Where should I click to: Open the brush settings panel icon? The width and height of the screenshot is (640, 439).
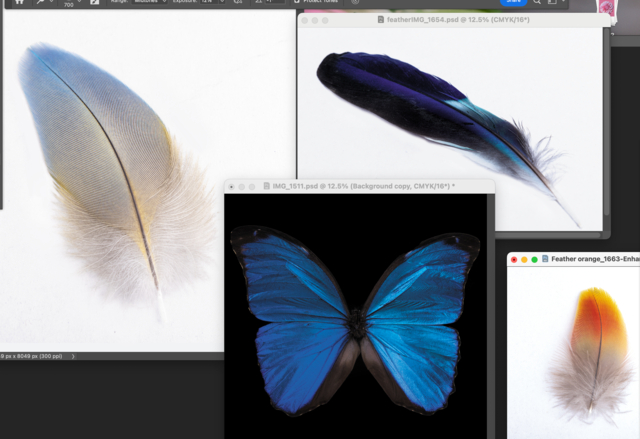(94, 3)
